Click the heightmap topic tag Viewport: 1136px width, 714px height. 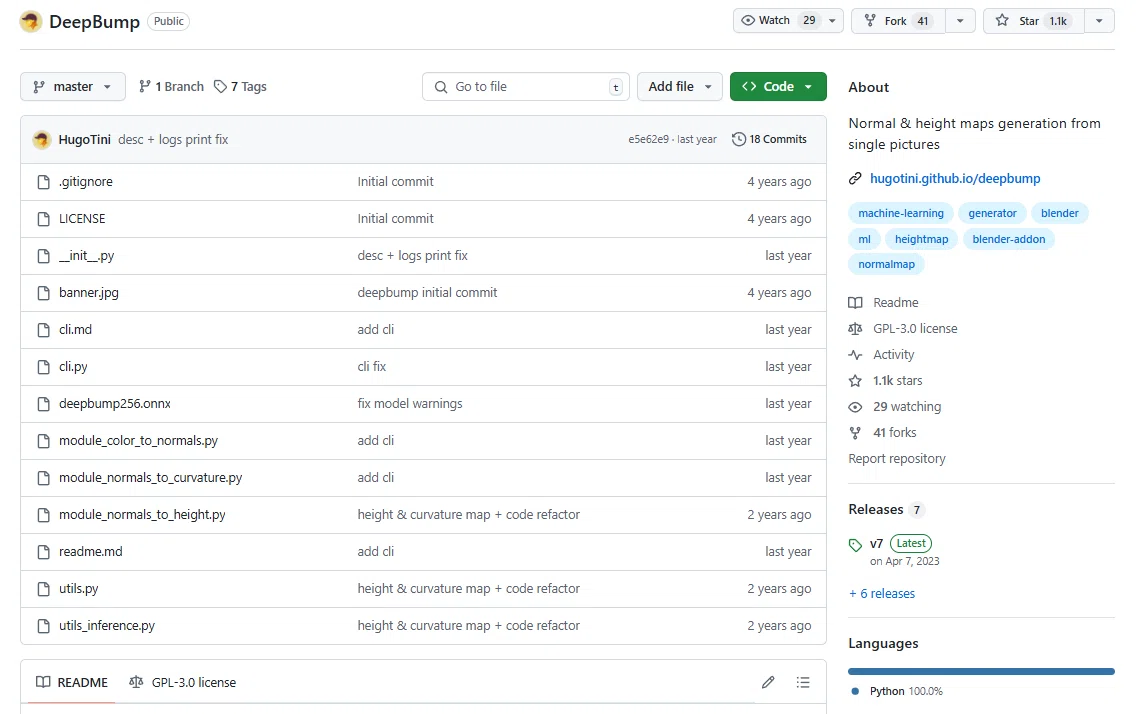click(x=921, y=239)
